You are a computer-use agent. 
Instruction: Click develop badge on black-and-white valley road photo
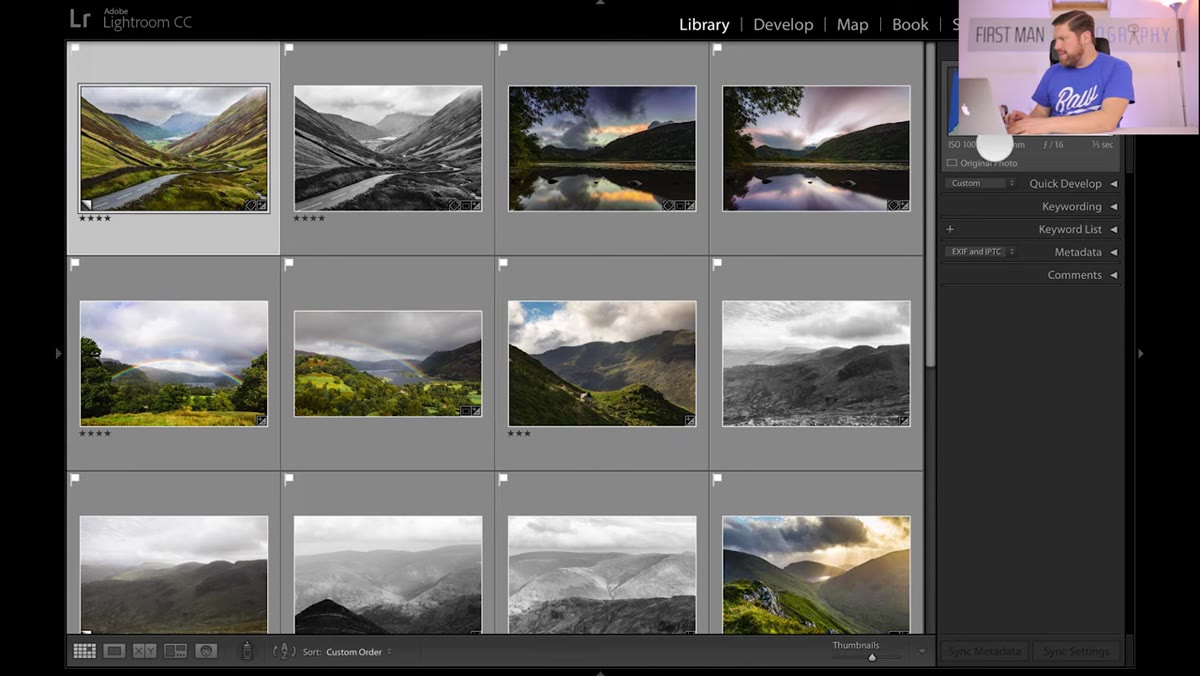pyautogui.click(x=476, y=205)
